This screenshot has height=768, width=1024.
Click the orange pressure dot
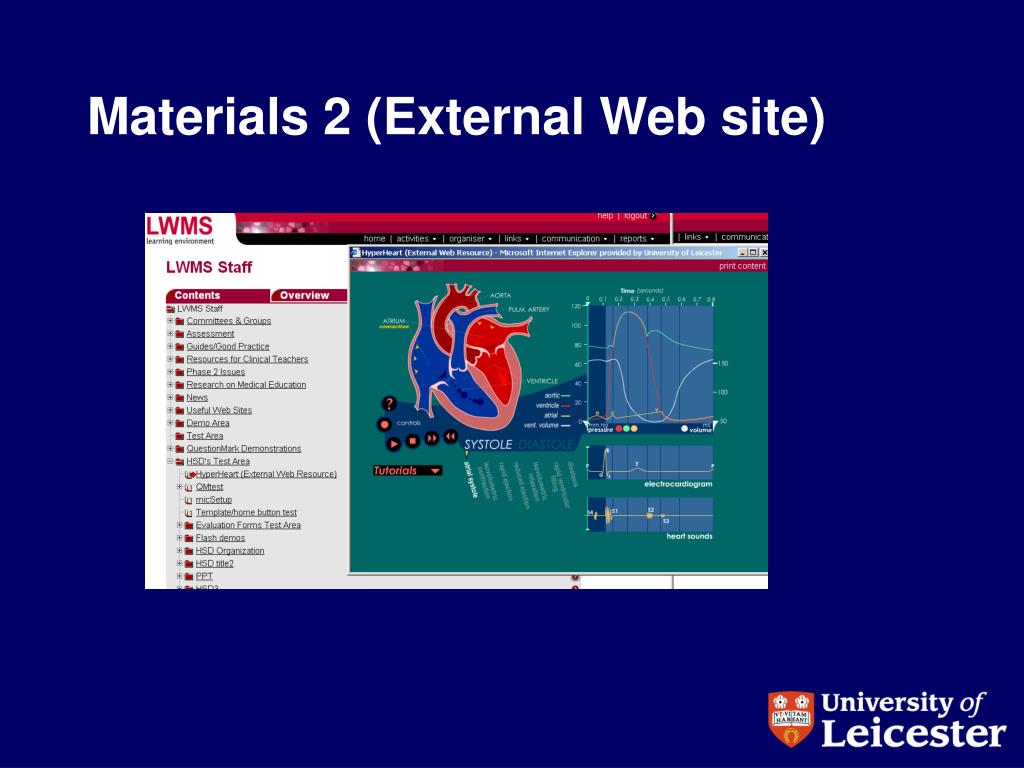click(633, 429)
